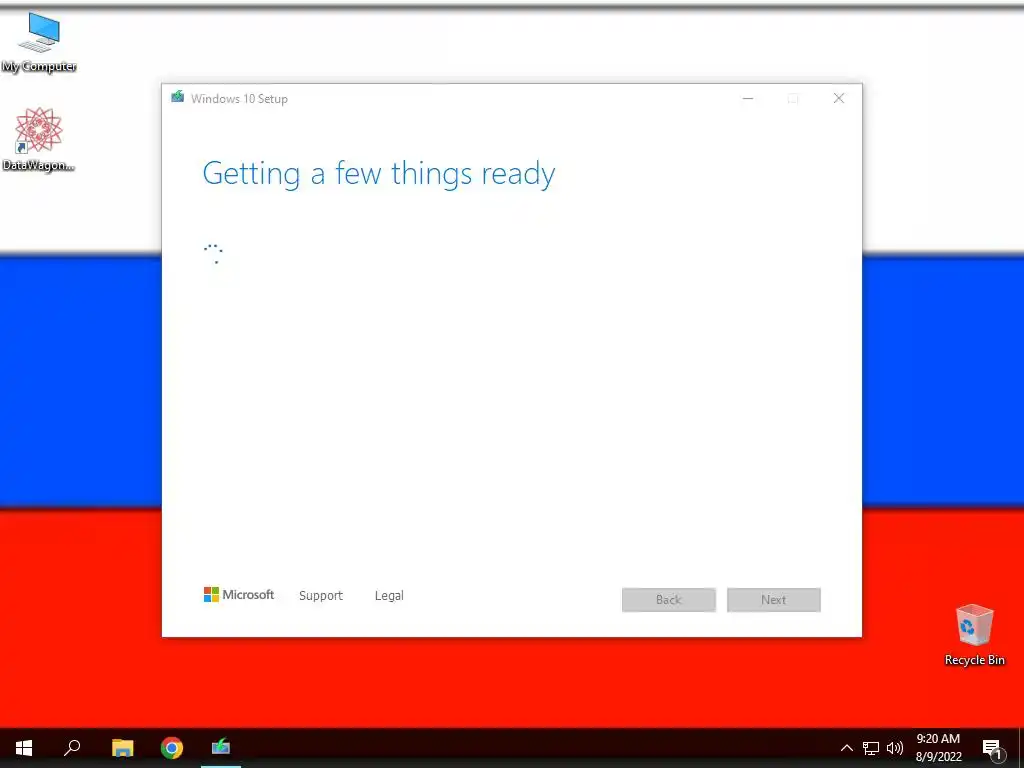
Task: Click the 'Getting a few things ready' heading
Action: point(379,174)
